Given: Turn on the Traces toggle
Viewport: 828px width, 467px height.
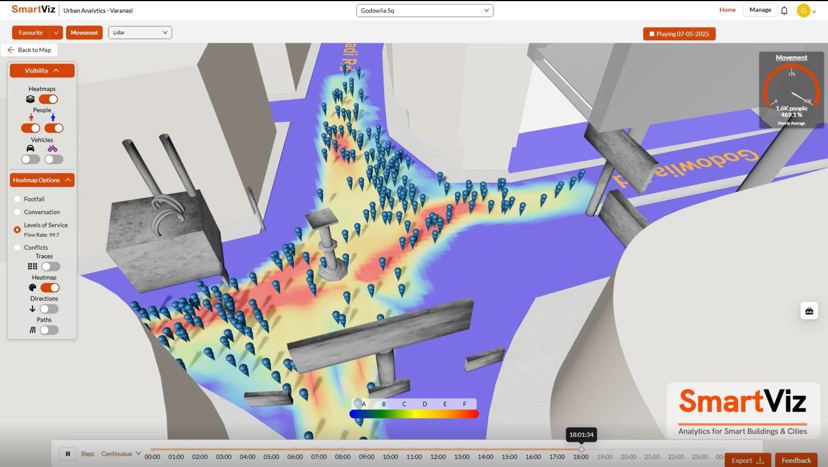Looking at the screenshot, I should pyautogui.click(x=49, y=267).
